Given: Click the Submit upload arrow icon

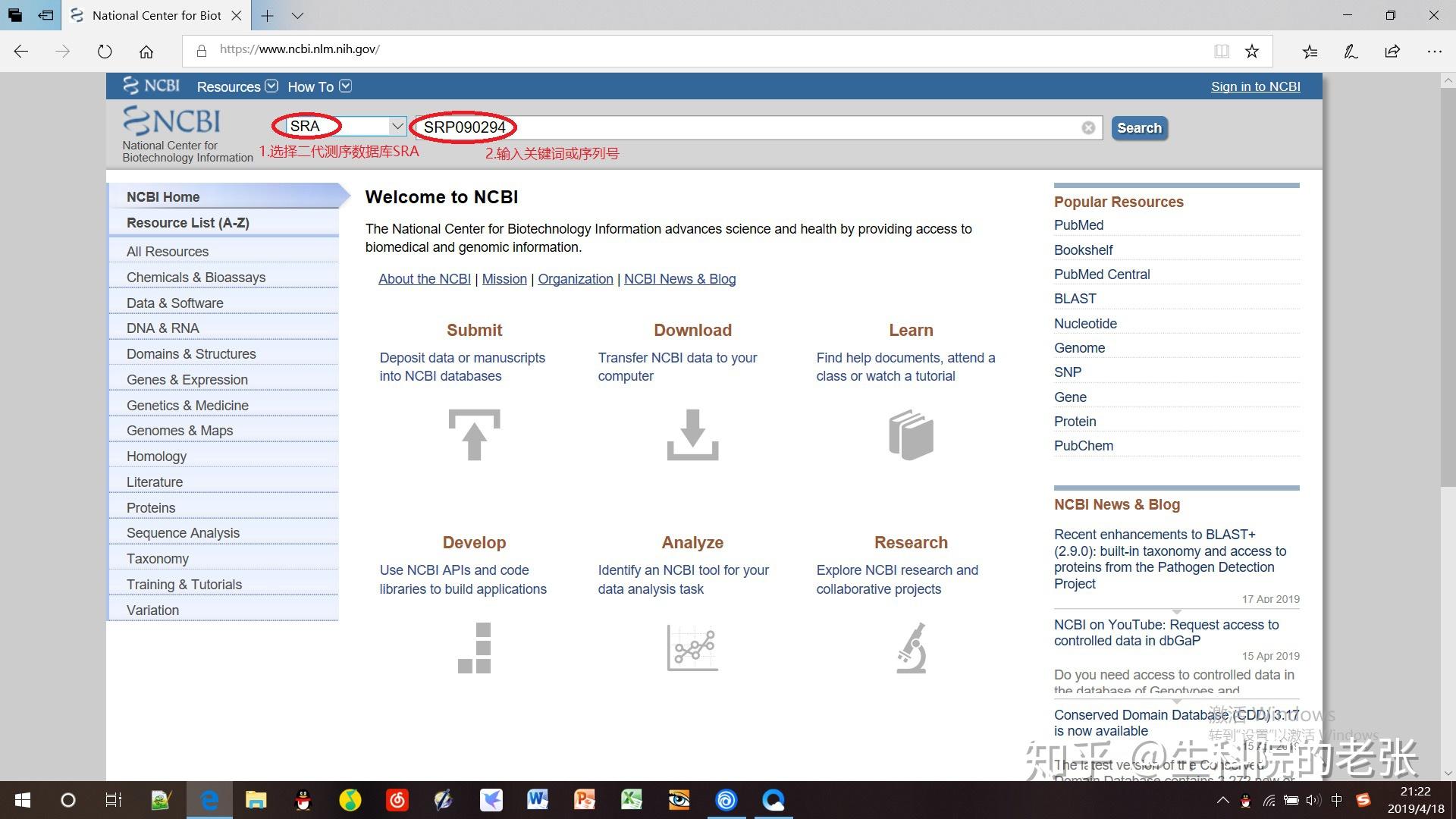Looking at the screenshot, I should [474, 435].
